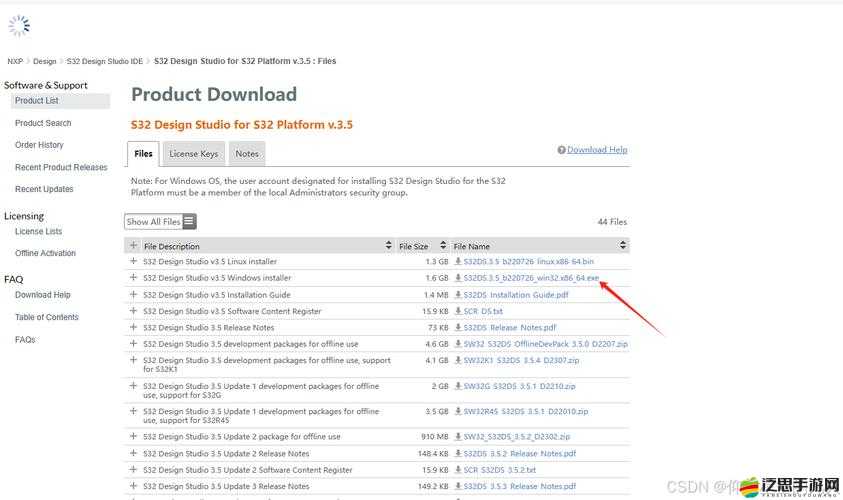The width and height of the screenshot is (843, 500).
Task: Open License Lists in sidebar
Action: coord(38,231)
